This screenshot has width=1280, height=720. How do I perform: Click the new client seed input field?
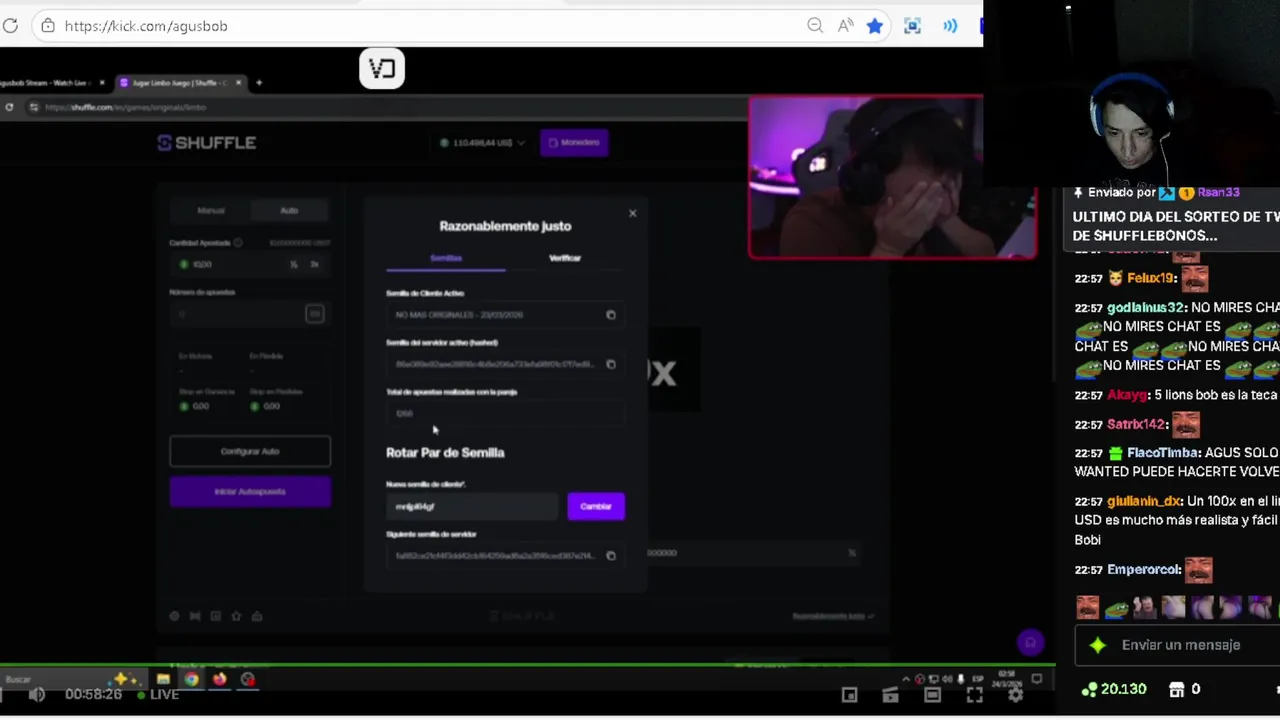pyautogui.click(x=472, y=506)
